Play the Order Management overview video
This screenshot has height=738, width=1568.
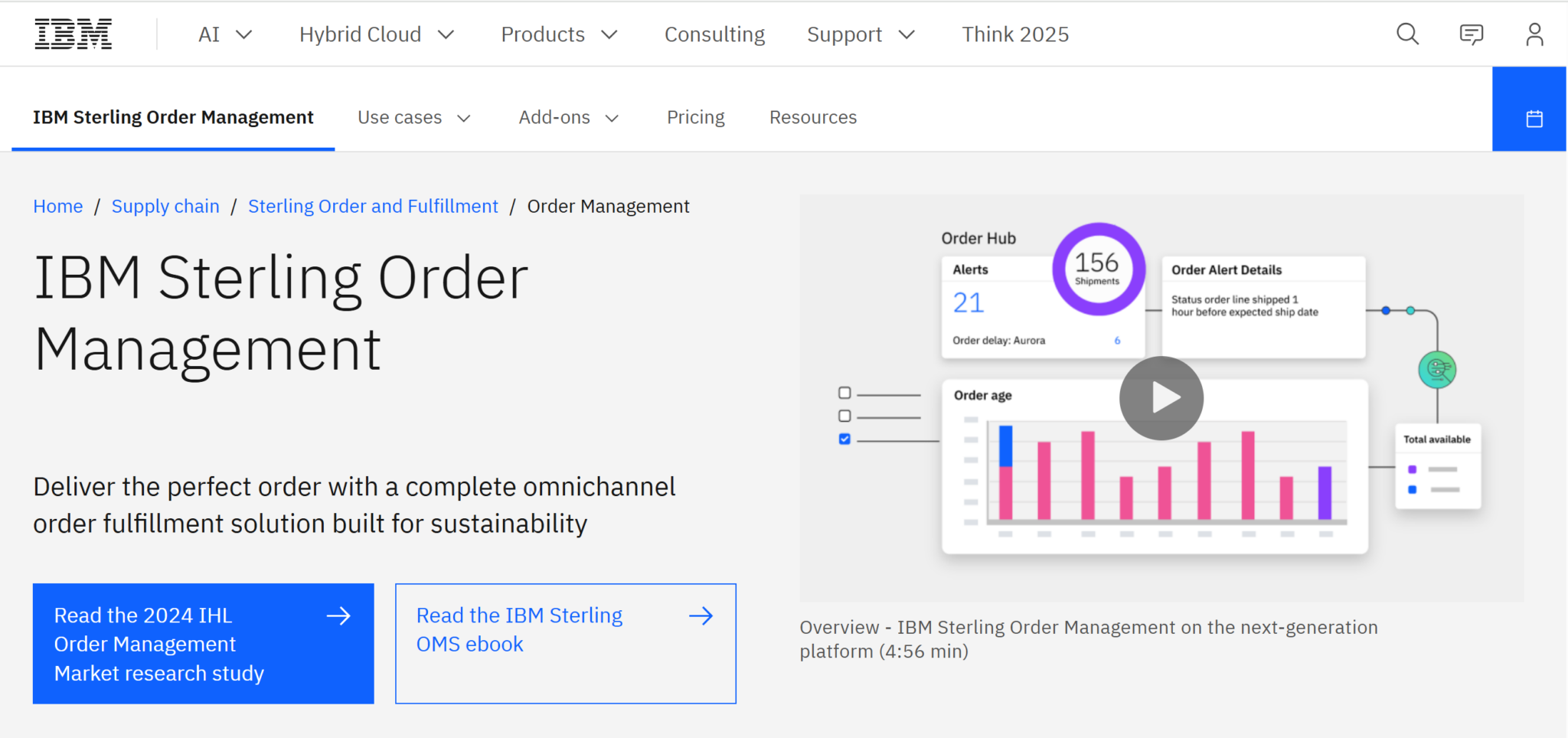tap(1161, 397)
